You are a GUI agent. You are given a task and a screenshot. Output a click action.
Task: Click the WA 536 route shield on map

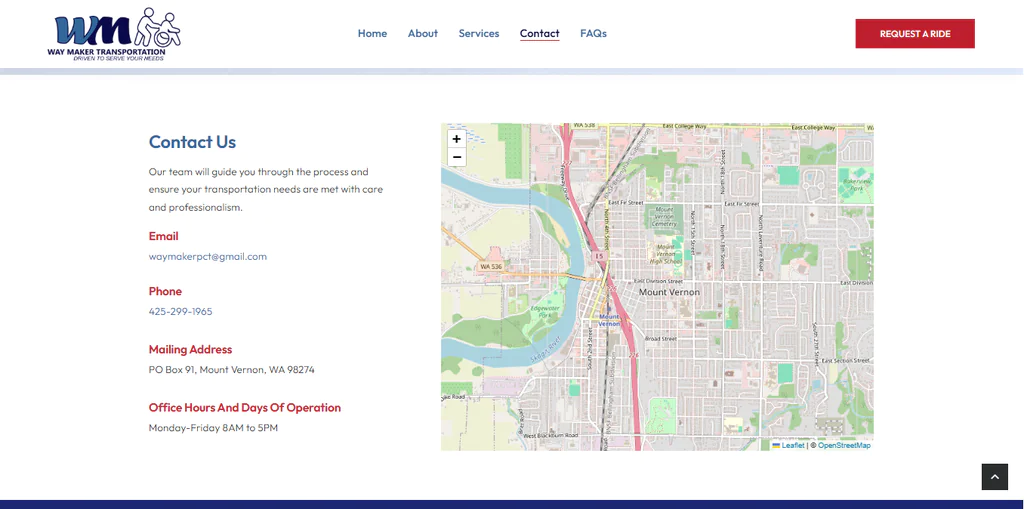(x=490, y=267)
